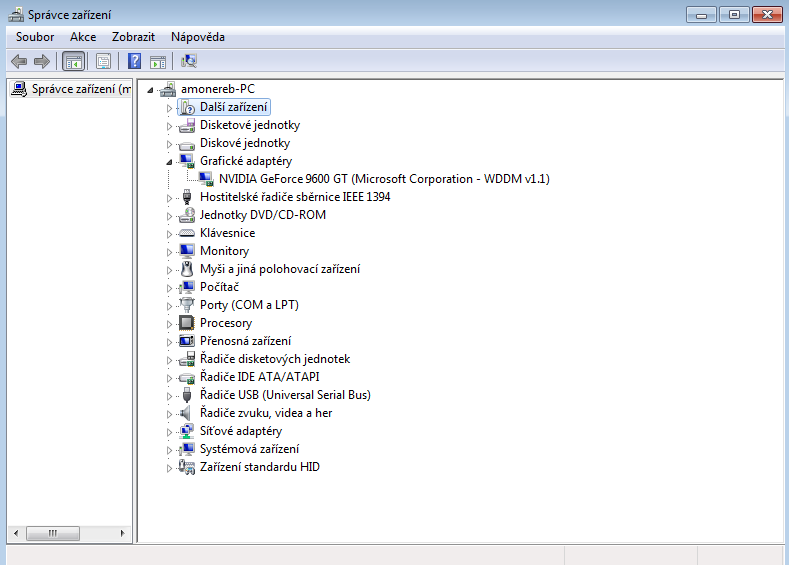The height and width of the screenshot is (565, 789).
Task: Expand the Procesory category
Action: coord(170,324)
